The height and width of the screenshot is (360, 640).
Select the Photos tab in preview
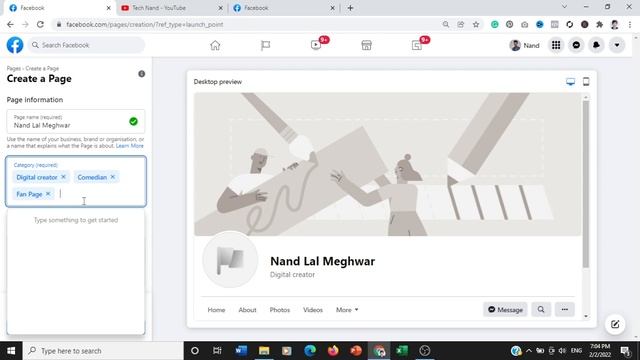coord(280,310)
